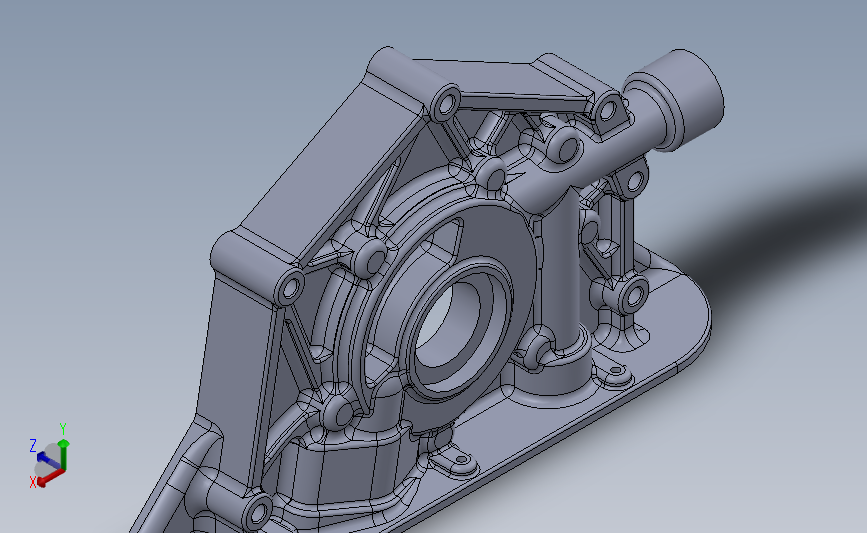Select the bolt hole on the right side boss
This screenshot has height=533, width=867.
[634, 297]
